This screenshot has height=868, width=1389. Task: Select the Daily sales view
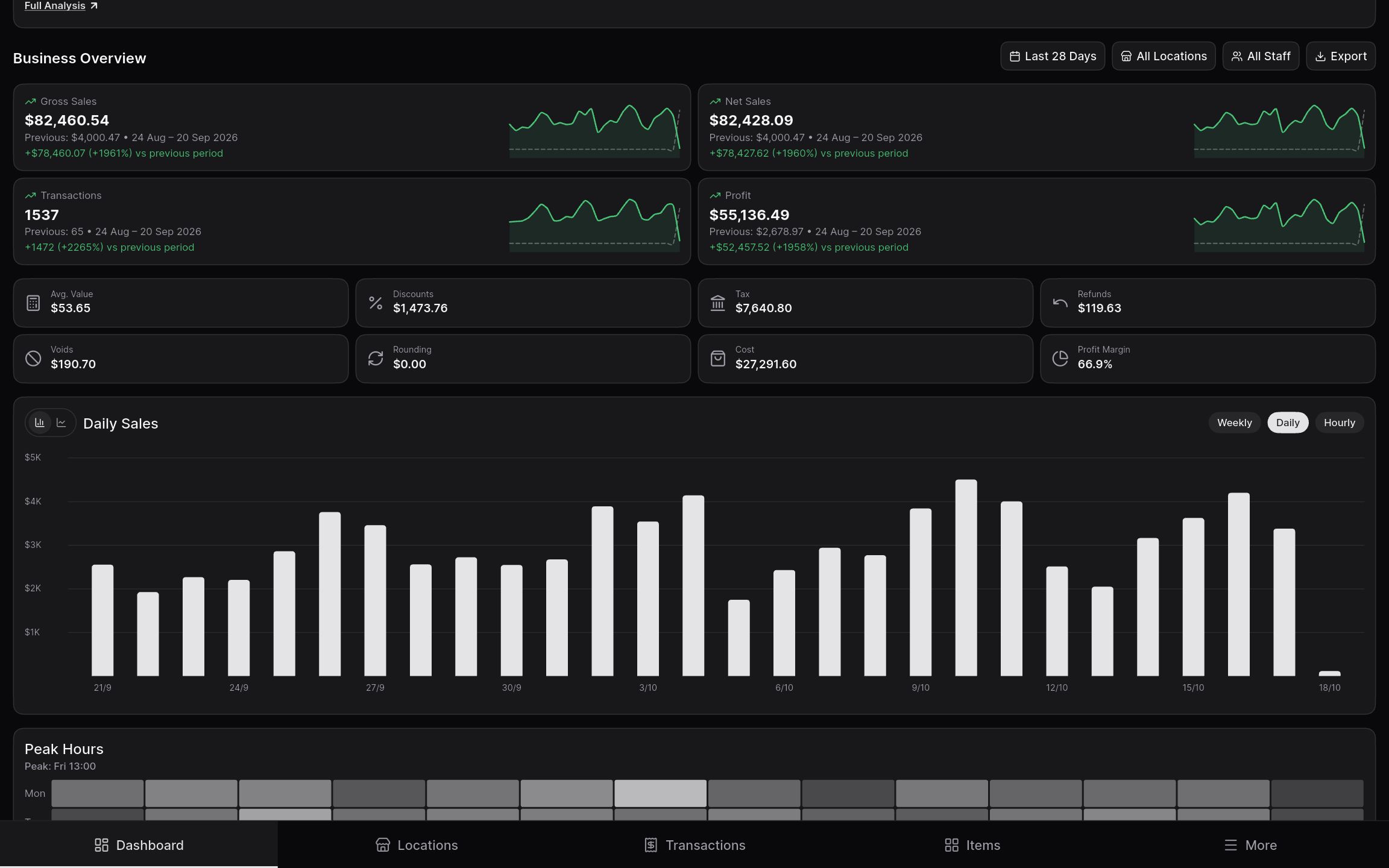pyautogui.click(x=1288, y=423)
